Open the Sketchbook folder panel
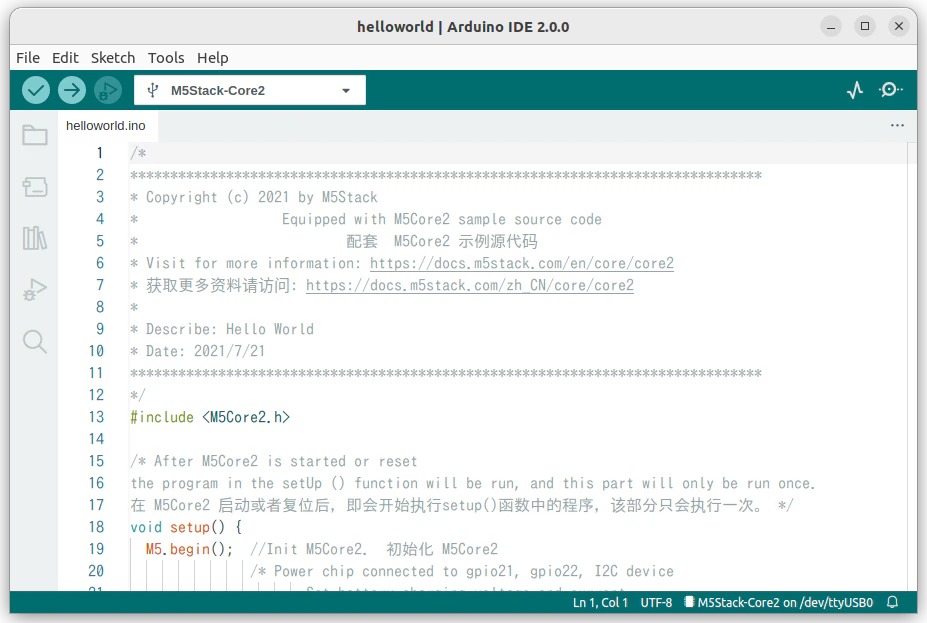The height and width of the screenshot is (623, 927). pos(34,135)
